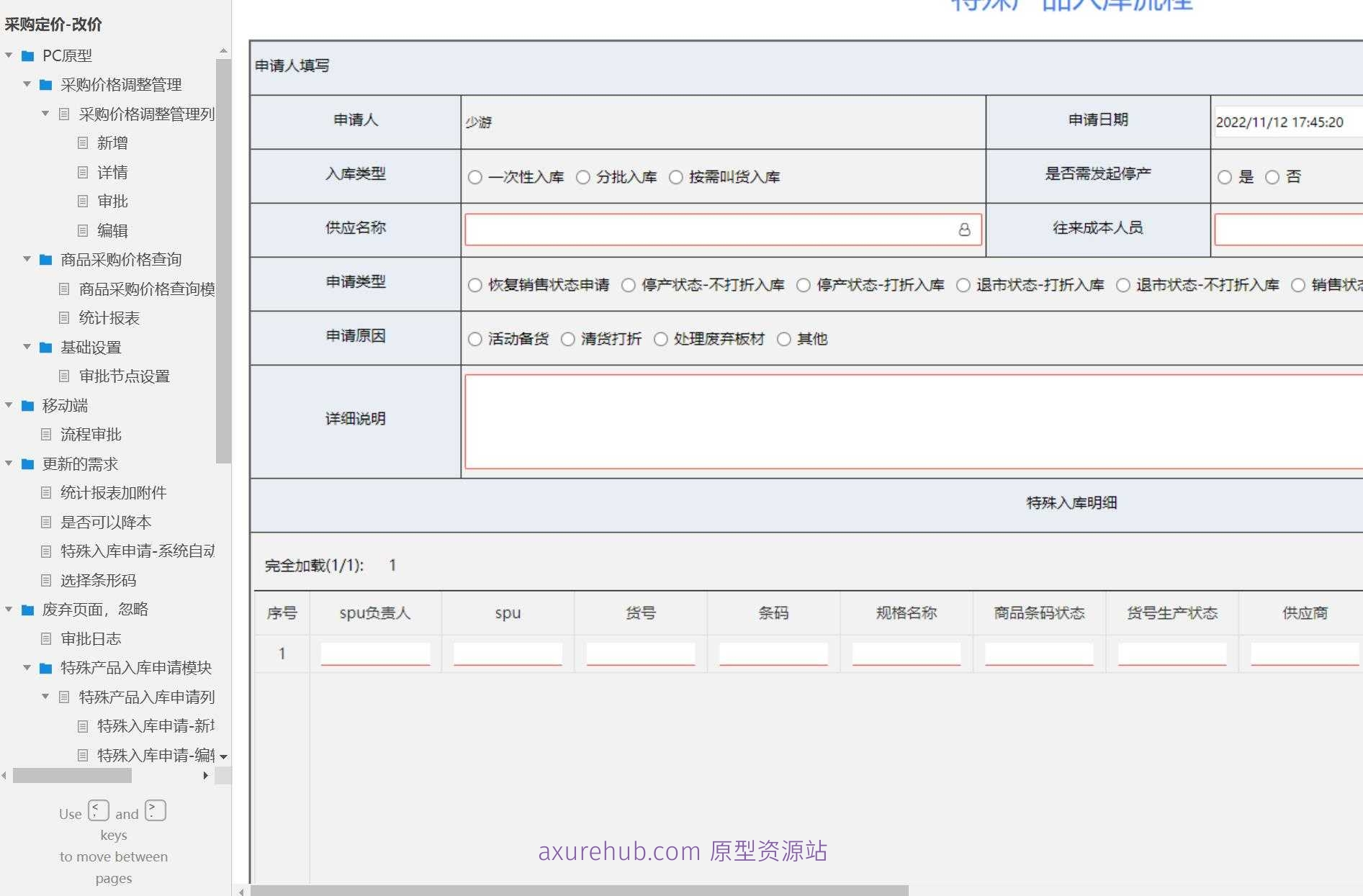1363x896 pixels.
Task: Collapse the 采购价格调整管理 tree node
Action: 26,85
